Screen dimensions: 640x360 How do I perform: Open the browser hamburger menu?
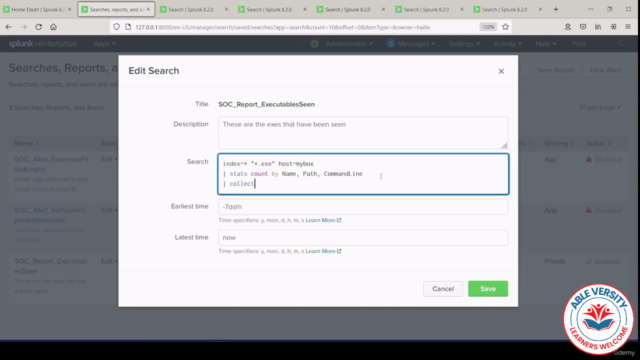coord(628,27)
